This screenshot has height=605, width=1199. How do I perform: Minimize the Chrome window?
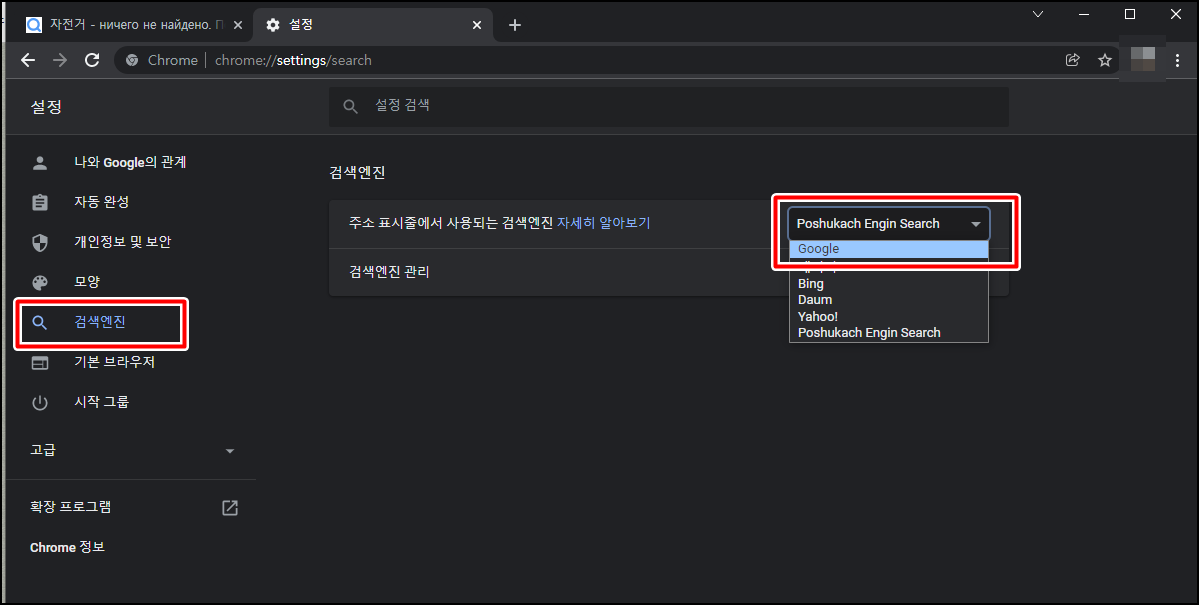(x=1084, y=15)
